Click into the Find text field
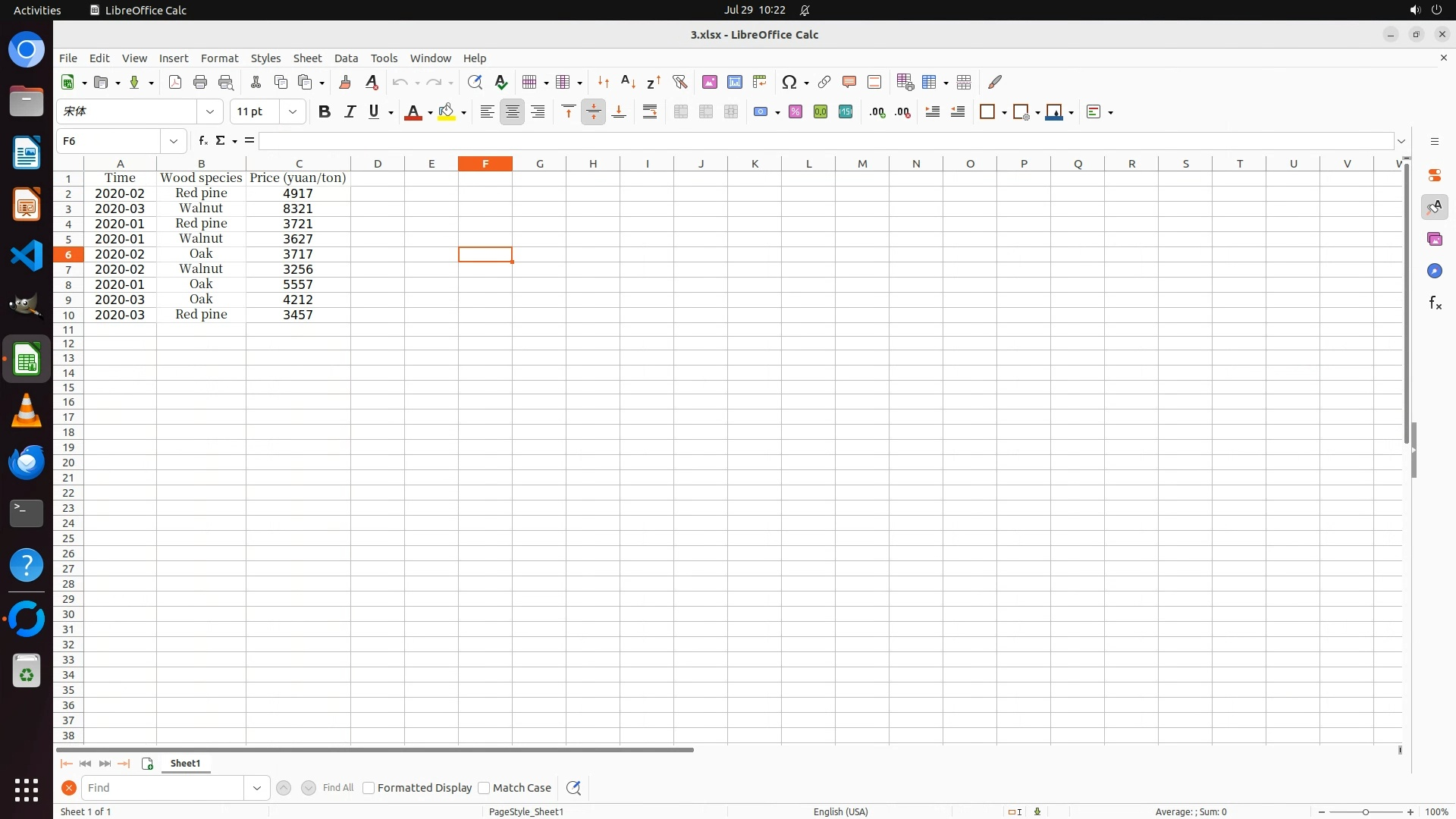The width and height of the screenshot is (1456, 819). [x=163, y=788]
